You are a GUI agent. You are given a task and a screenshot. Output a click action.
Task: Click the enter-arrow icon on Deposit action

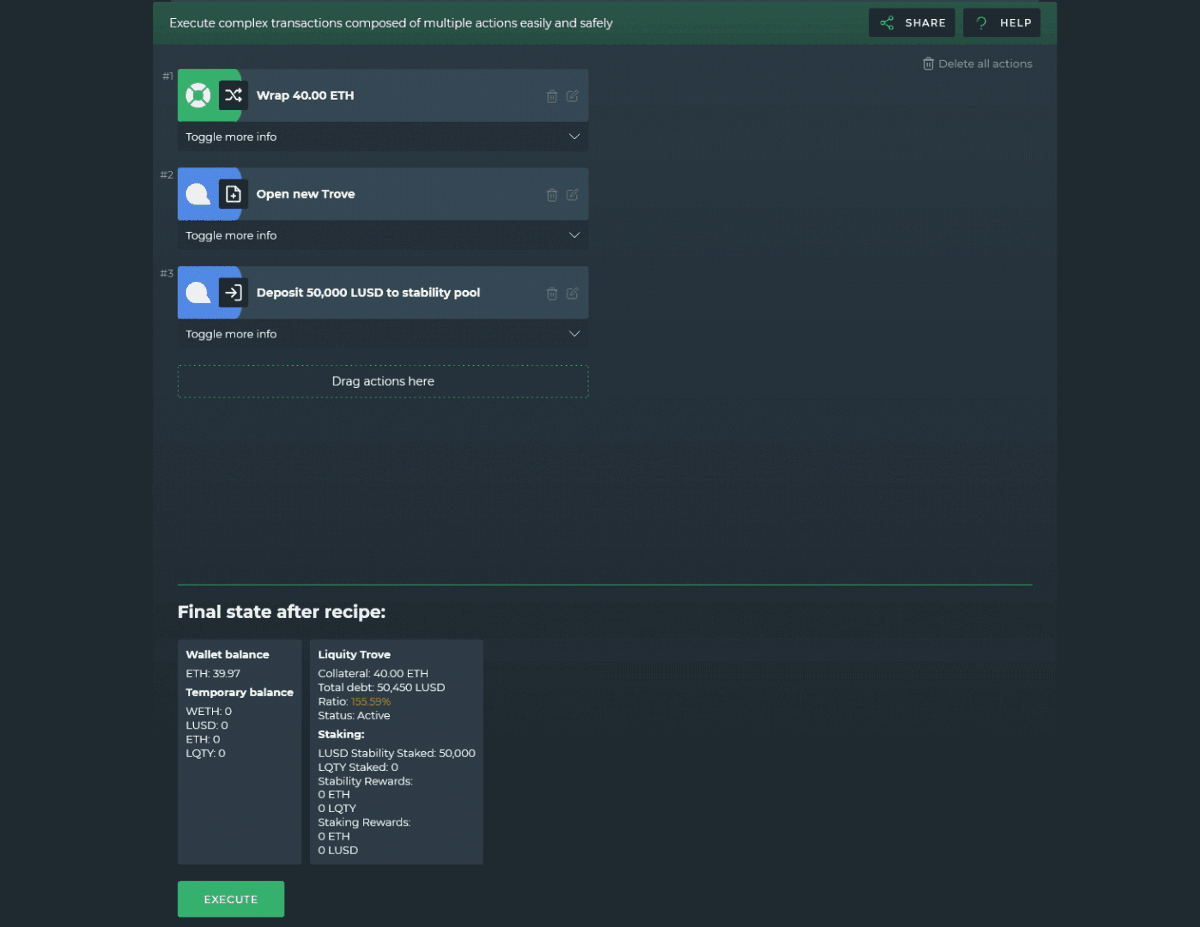(x=233, y=294)
